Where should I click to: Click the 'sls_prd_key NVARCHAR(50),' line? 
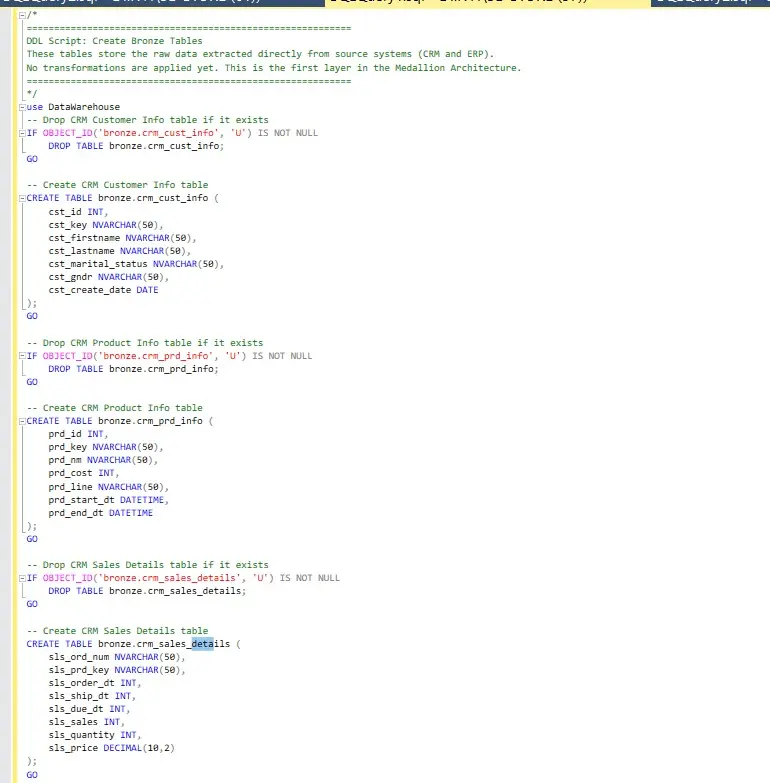click(117, 670)
